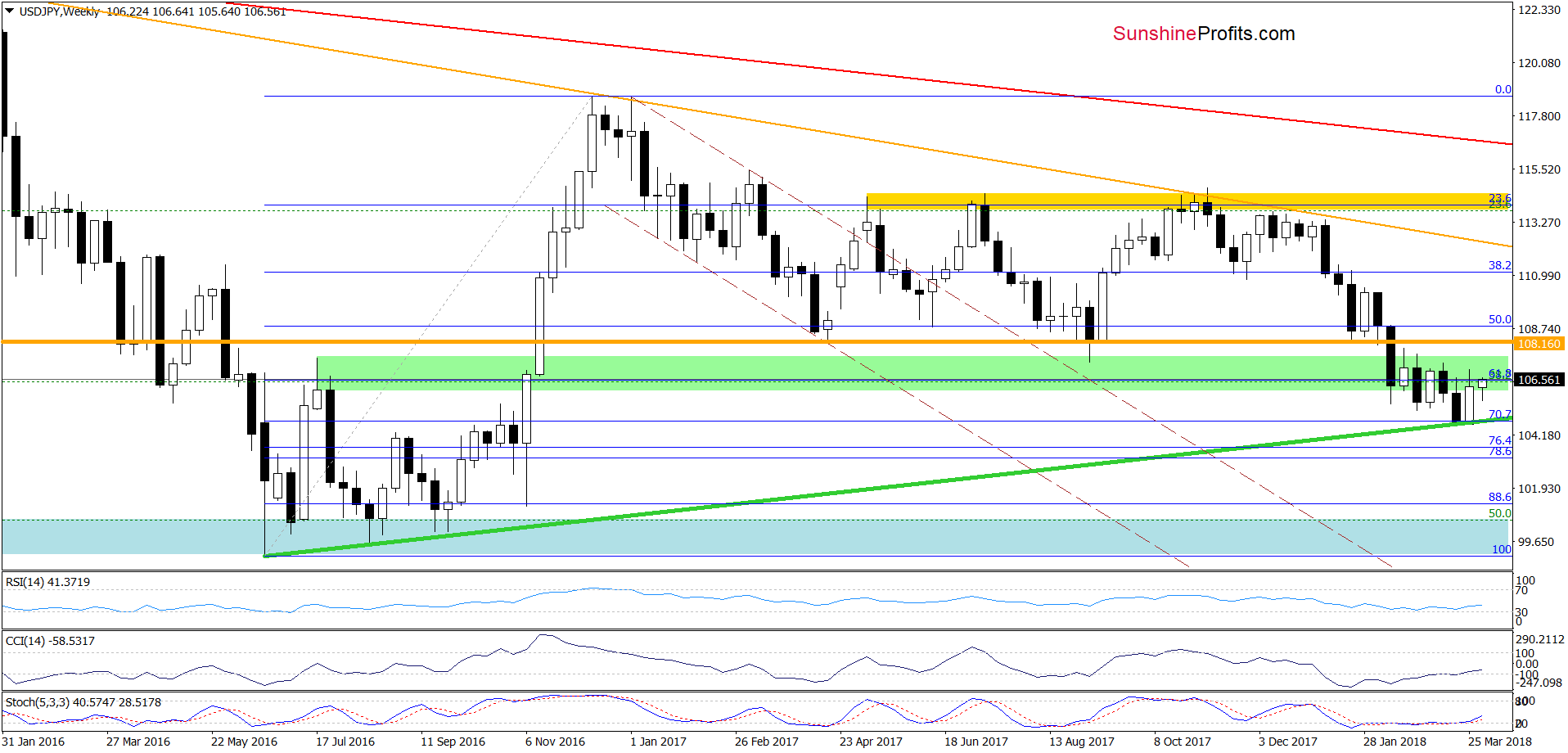Click the 27 Mar 2016 date label
1568x753 pixels.
[138, 742]
